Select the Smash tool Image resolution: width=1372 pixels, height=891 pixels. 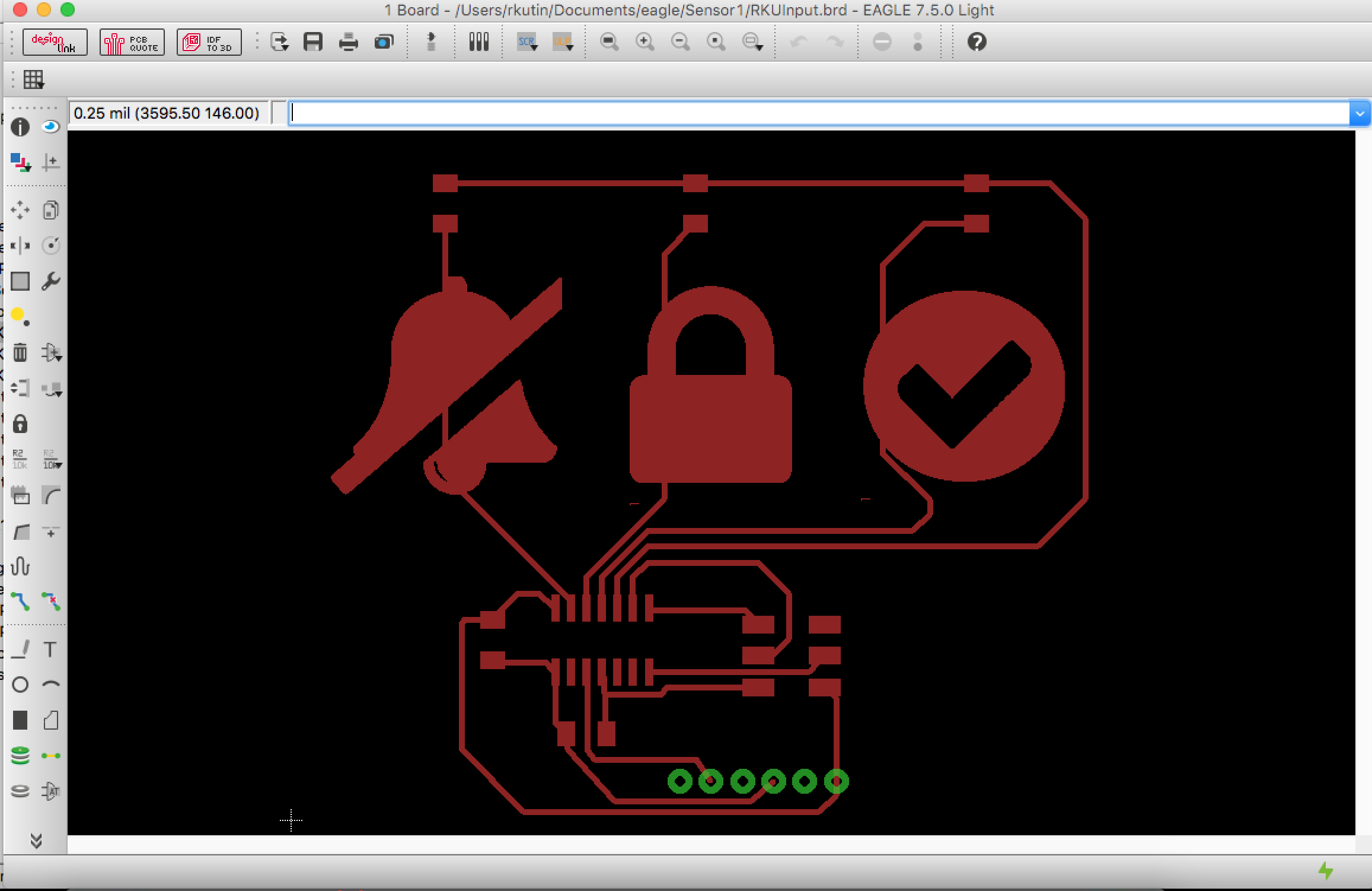pyautogui.click(x=20, y=495)
